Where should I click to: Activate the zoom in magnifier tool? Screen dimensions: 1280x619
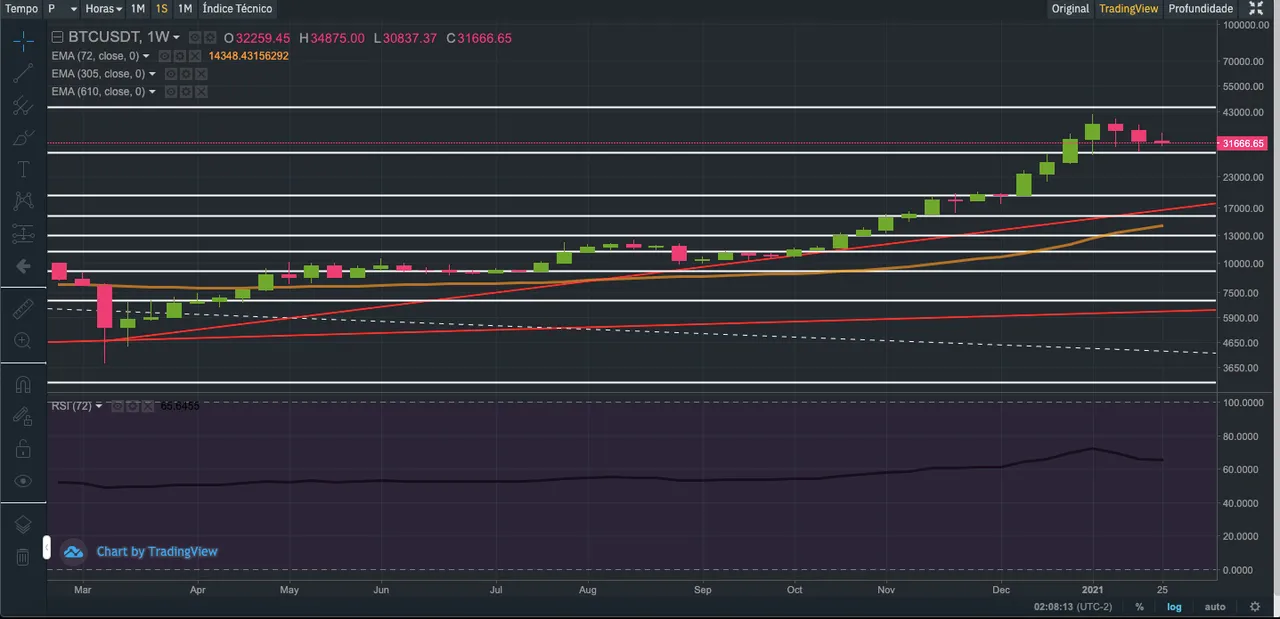(23, 341)
